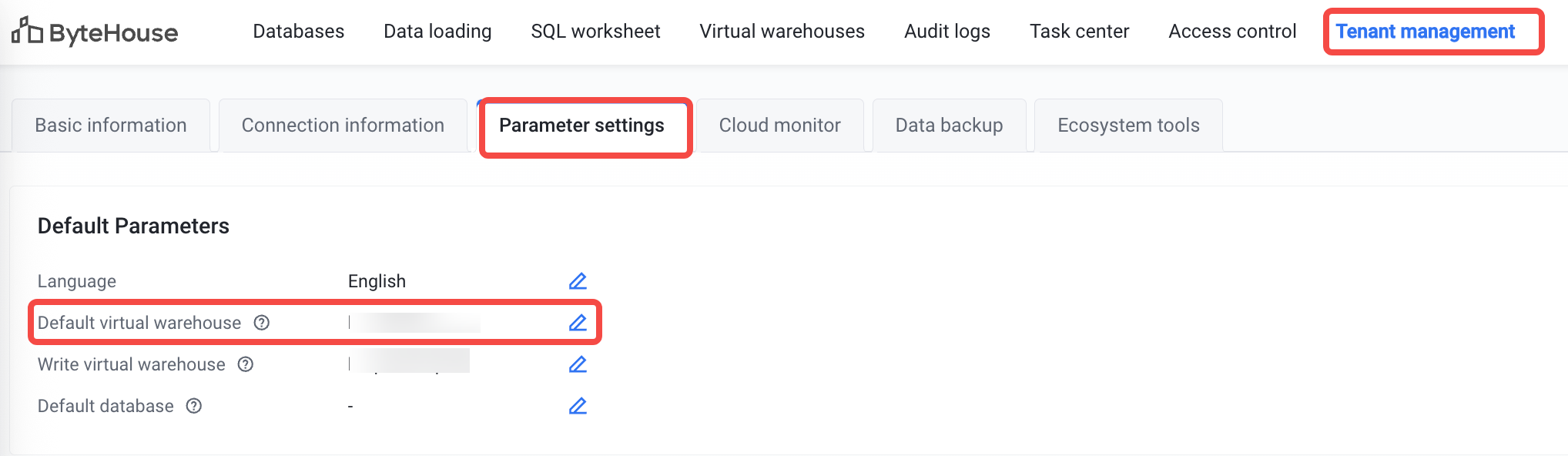Switch to the Connection information tab

point(343,126)
